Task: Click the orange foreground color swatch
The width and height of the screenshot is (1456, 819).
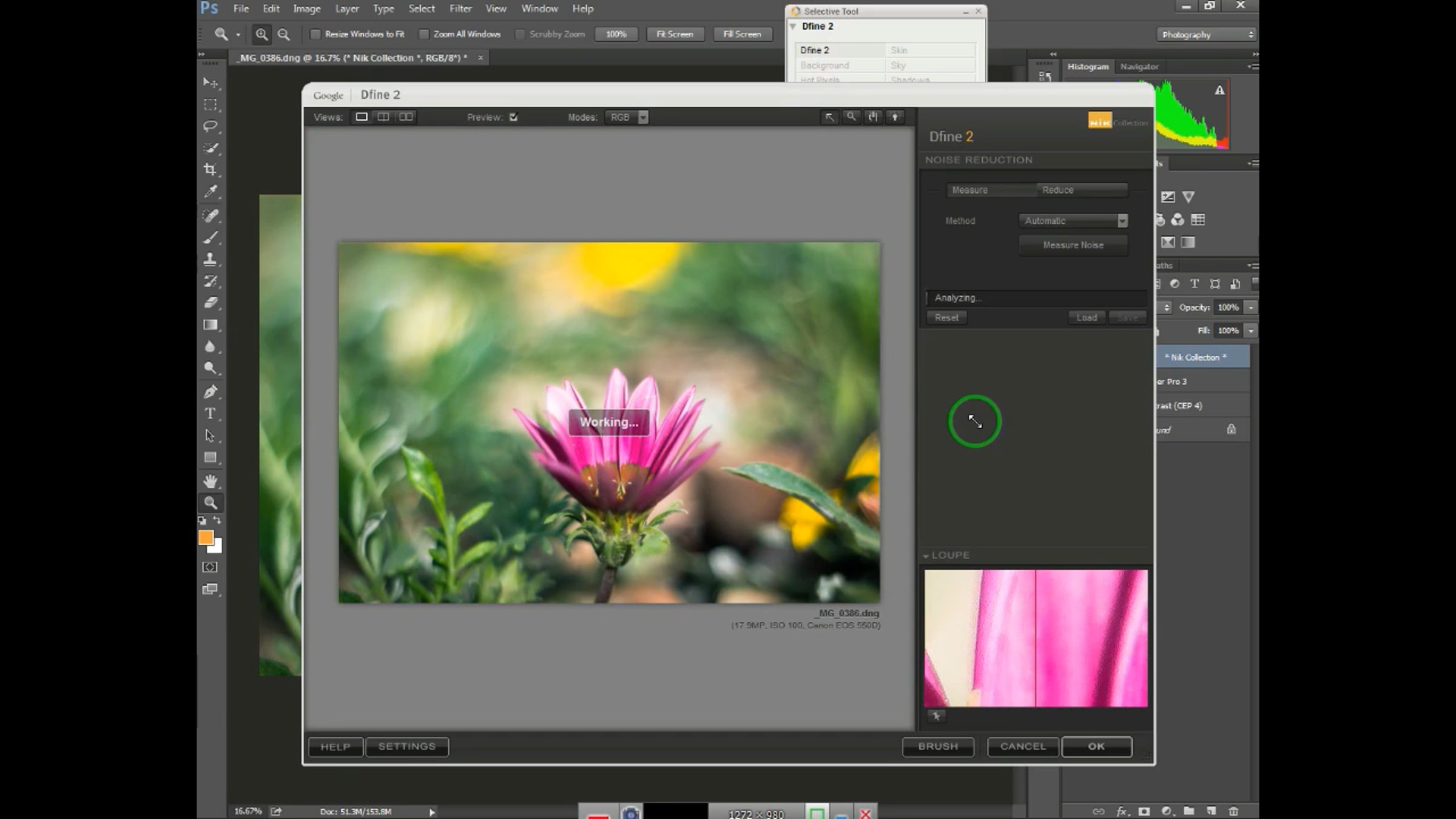Action: tap(206, 538)
